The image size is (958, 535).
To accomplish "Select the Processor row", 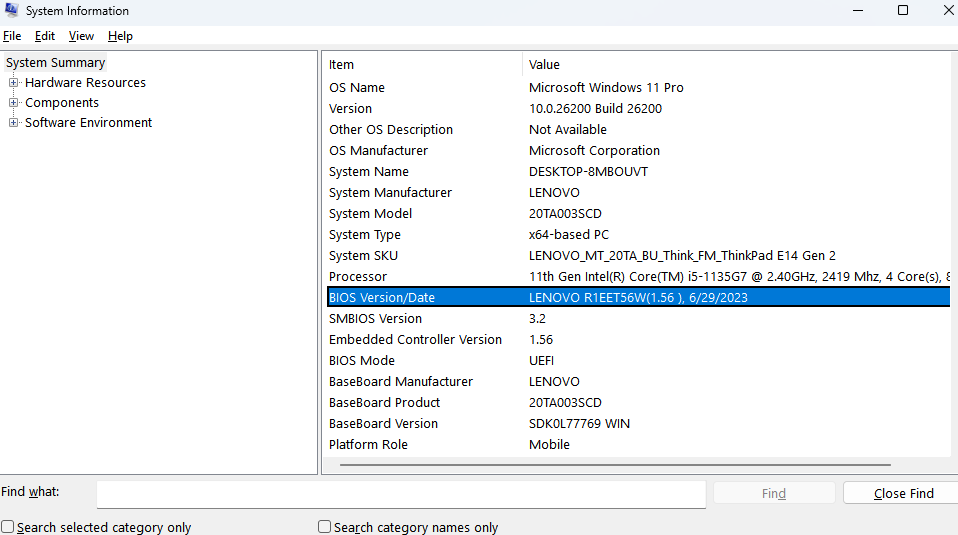I will (358, 277).
